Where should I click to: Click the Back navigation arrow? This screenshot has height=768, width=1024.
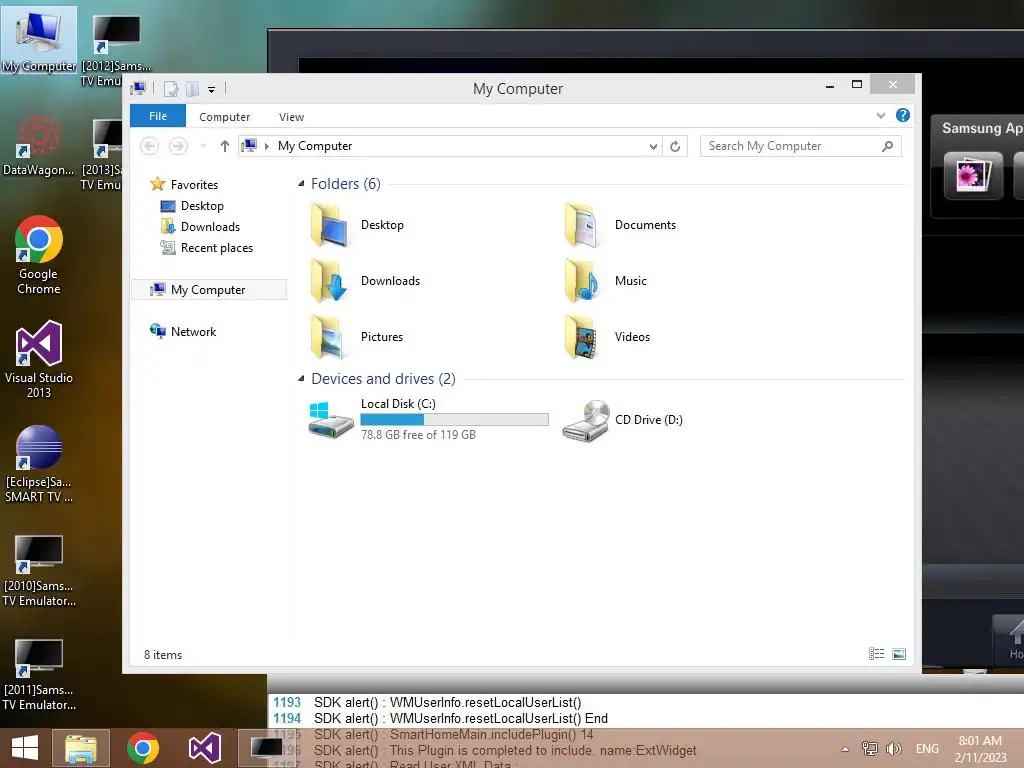[x=150, y=146]
